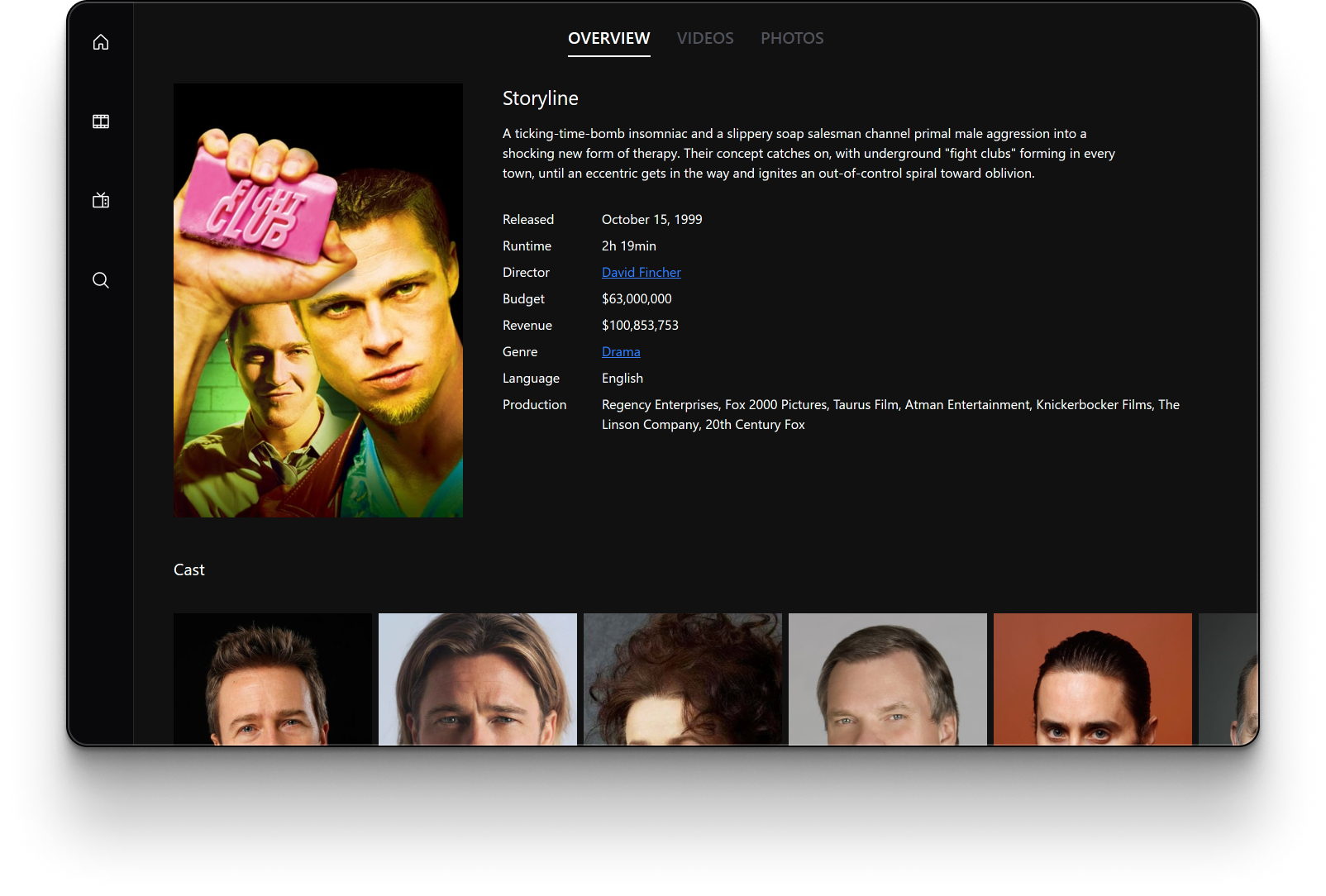Switch to the PHOTOS tab

pyautogui.click(x=792, y=39)
